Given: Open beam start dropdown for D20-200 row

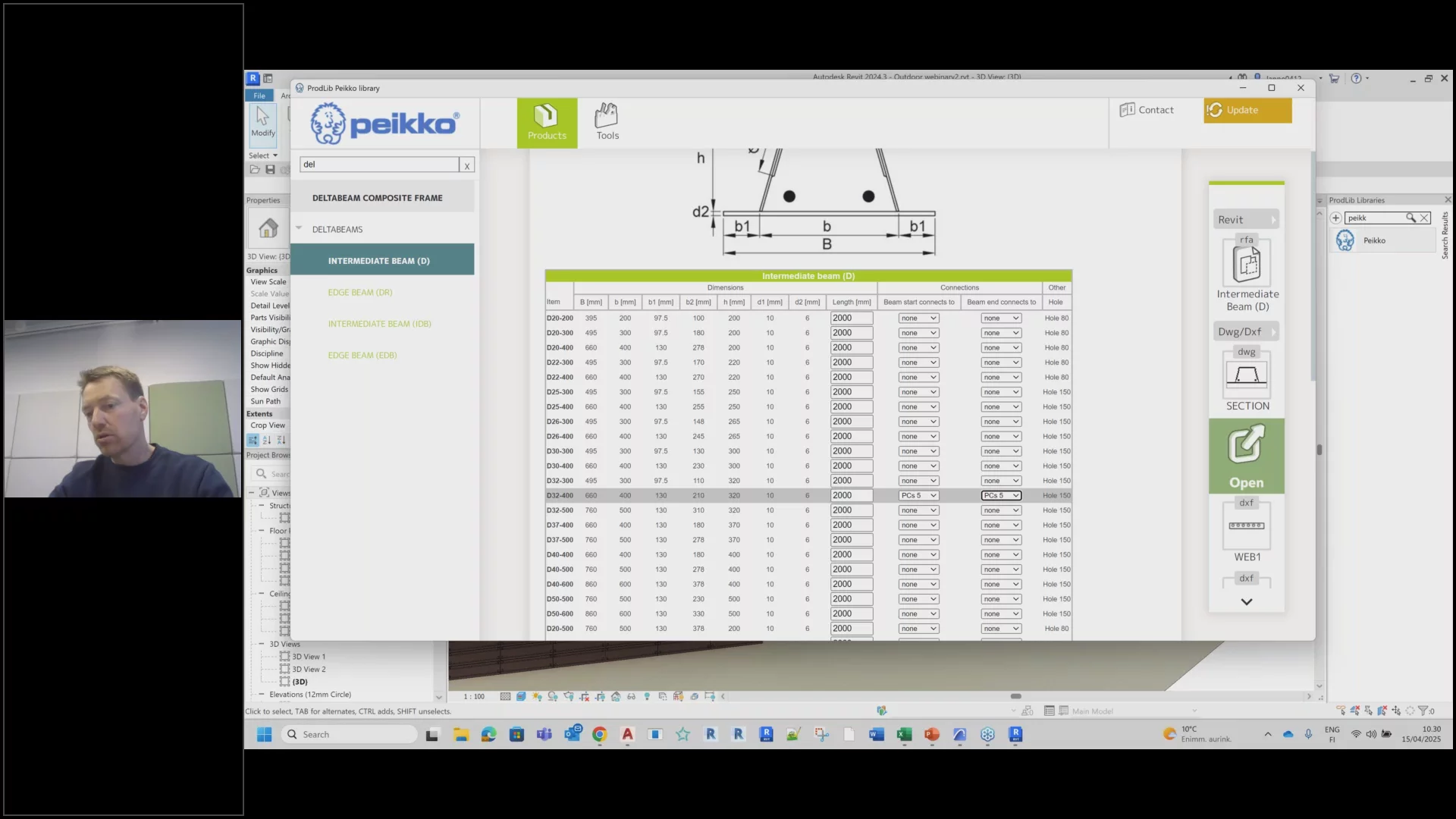Looking at the screenshot, I should coord(918,318).
